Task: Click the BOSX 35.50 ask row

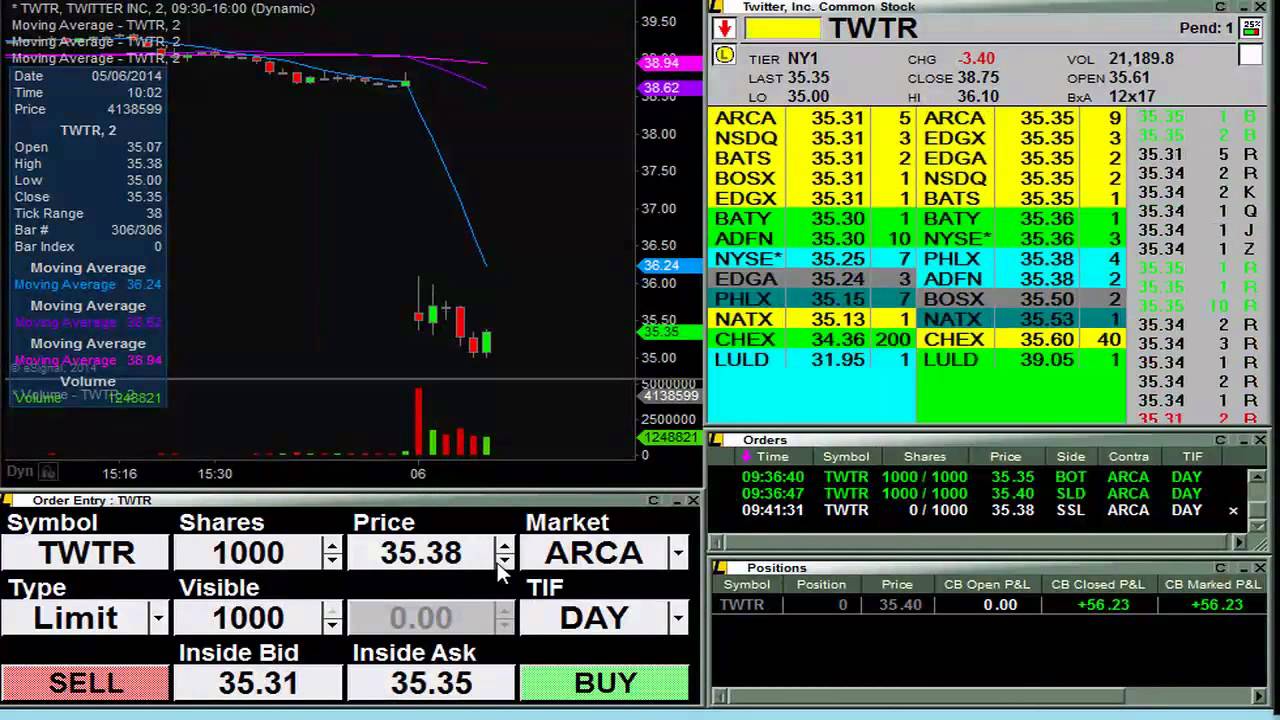Action: click(x=1021, y=299)
